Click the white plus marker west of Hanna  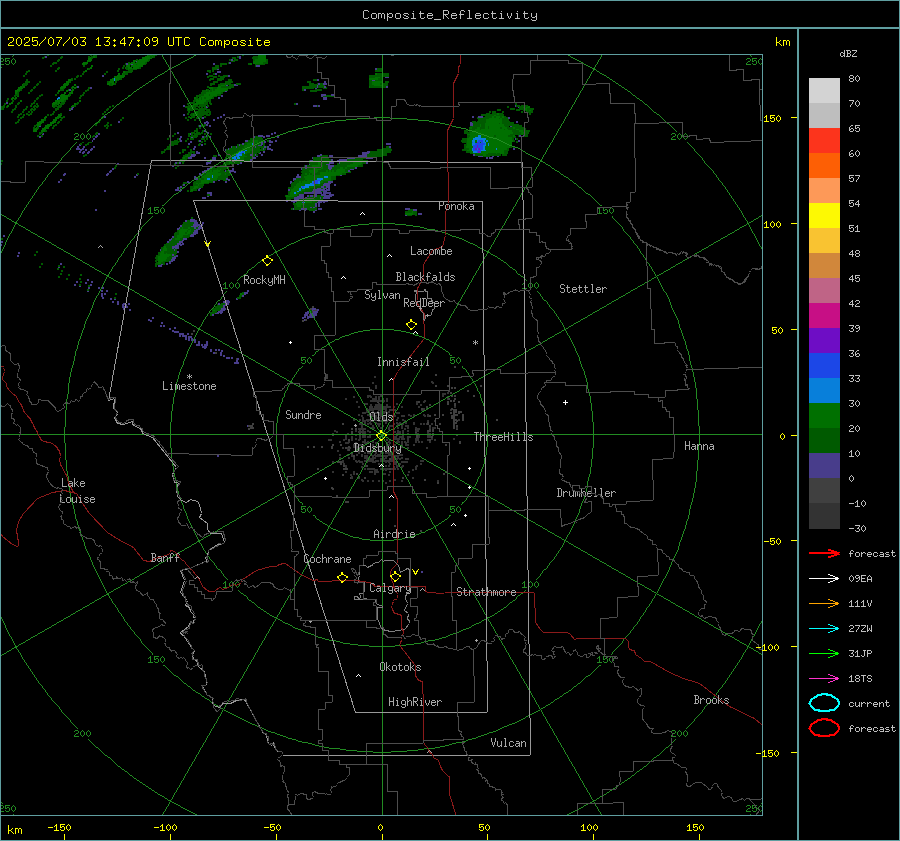click(565, 402)
